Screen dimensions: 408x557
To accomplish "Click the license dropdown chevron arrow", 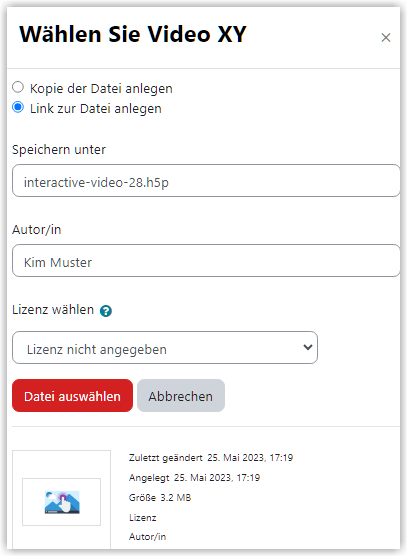I will point(308,347).
